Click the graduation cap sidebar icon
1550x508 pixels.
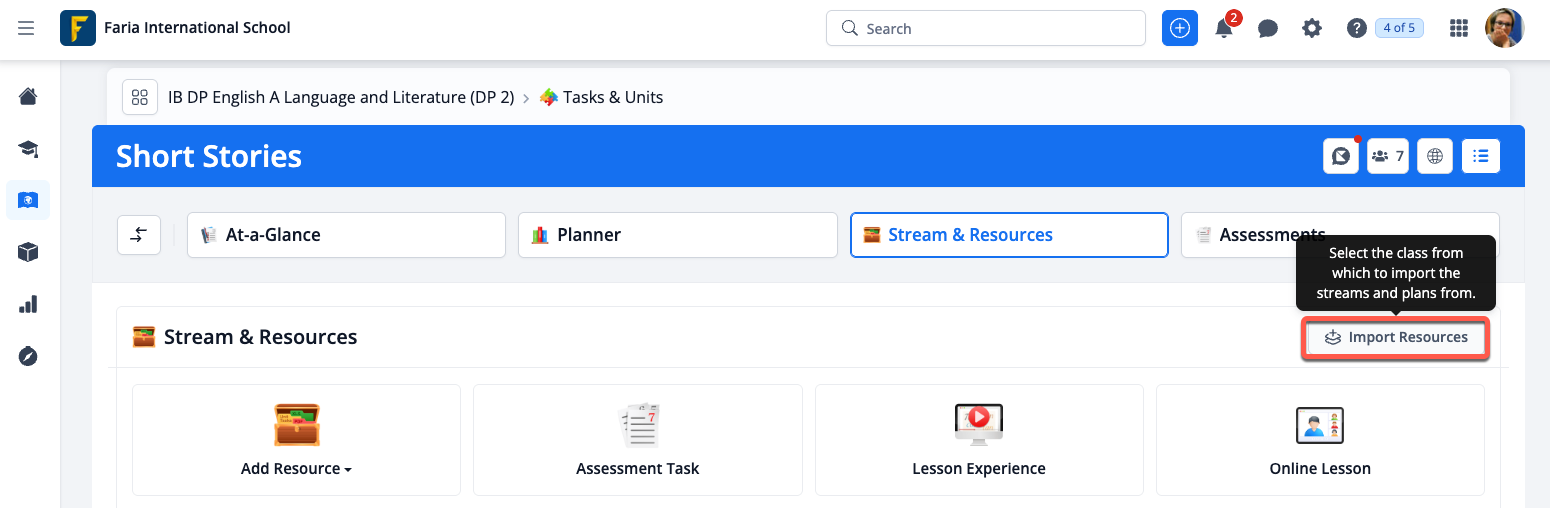[28, 149]
